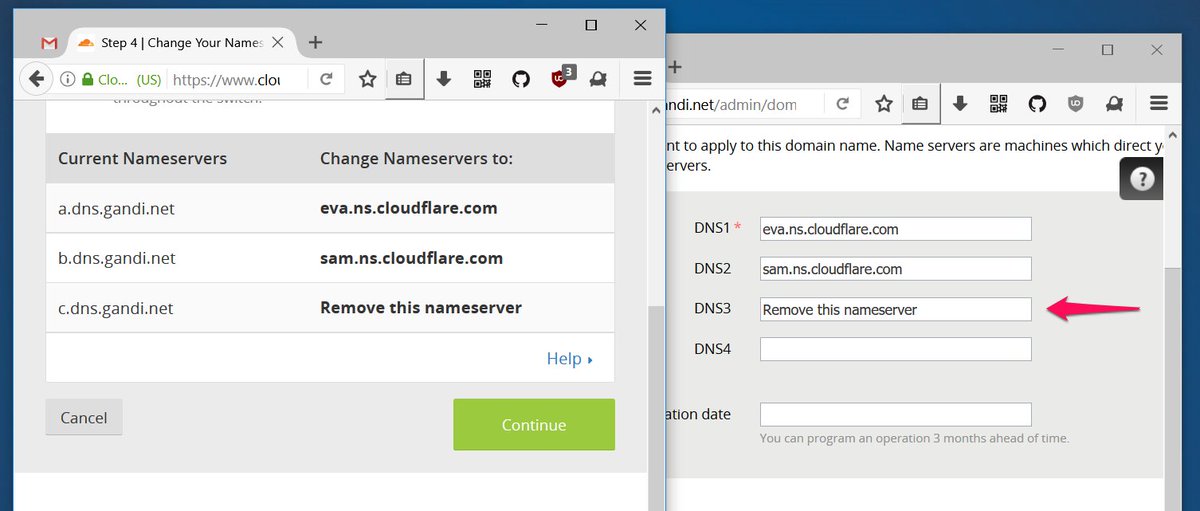Image resolution: width=1200 pixels, height=511 pixels.
Task: Bookmark the Cloudflare page with star
Action: tap(368, 79)
